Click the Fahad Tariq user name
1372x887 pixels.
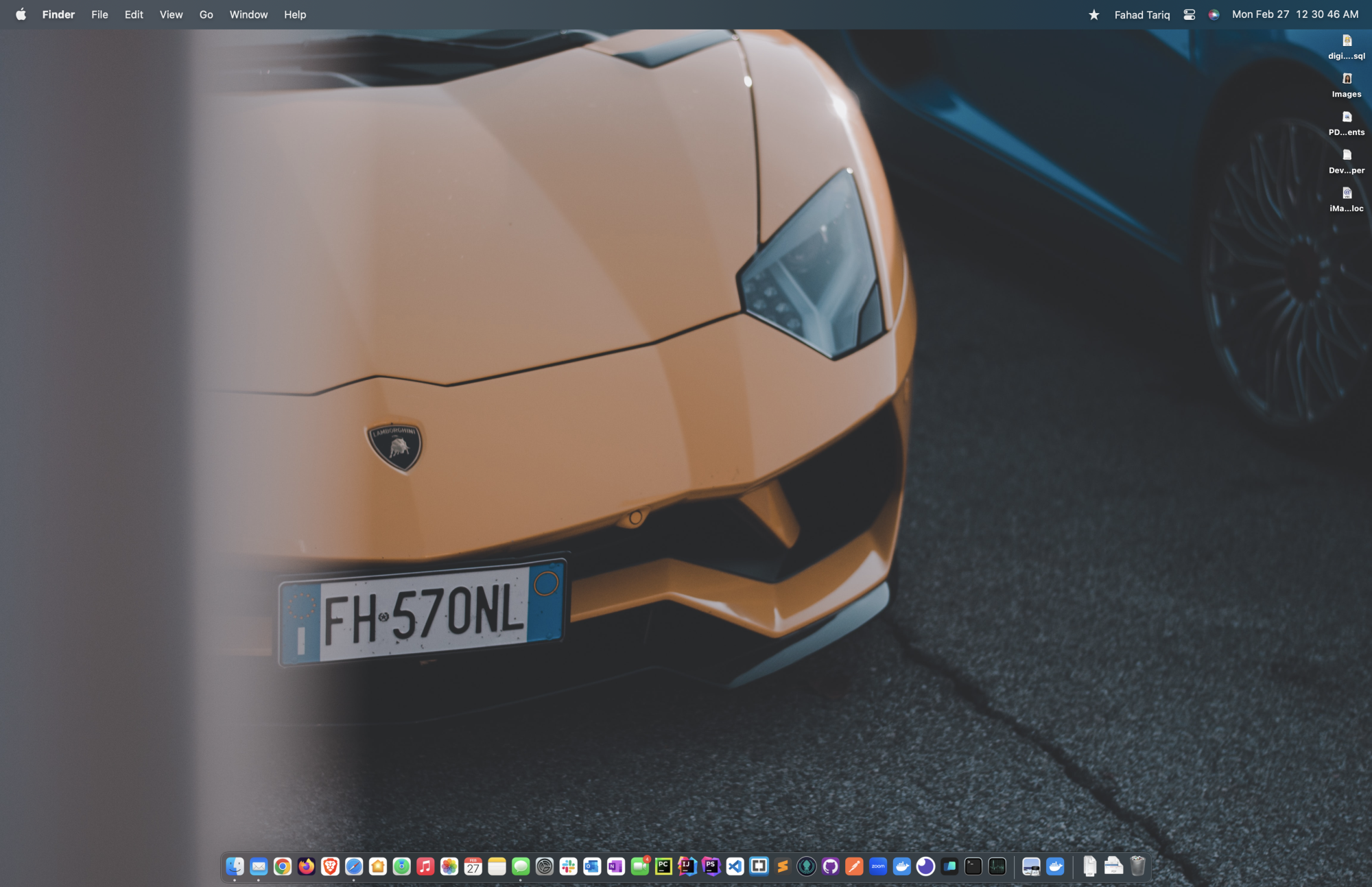coord(1142,14)
